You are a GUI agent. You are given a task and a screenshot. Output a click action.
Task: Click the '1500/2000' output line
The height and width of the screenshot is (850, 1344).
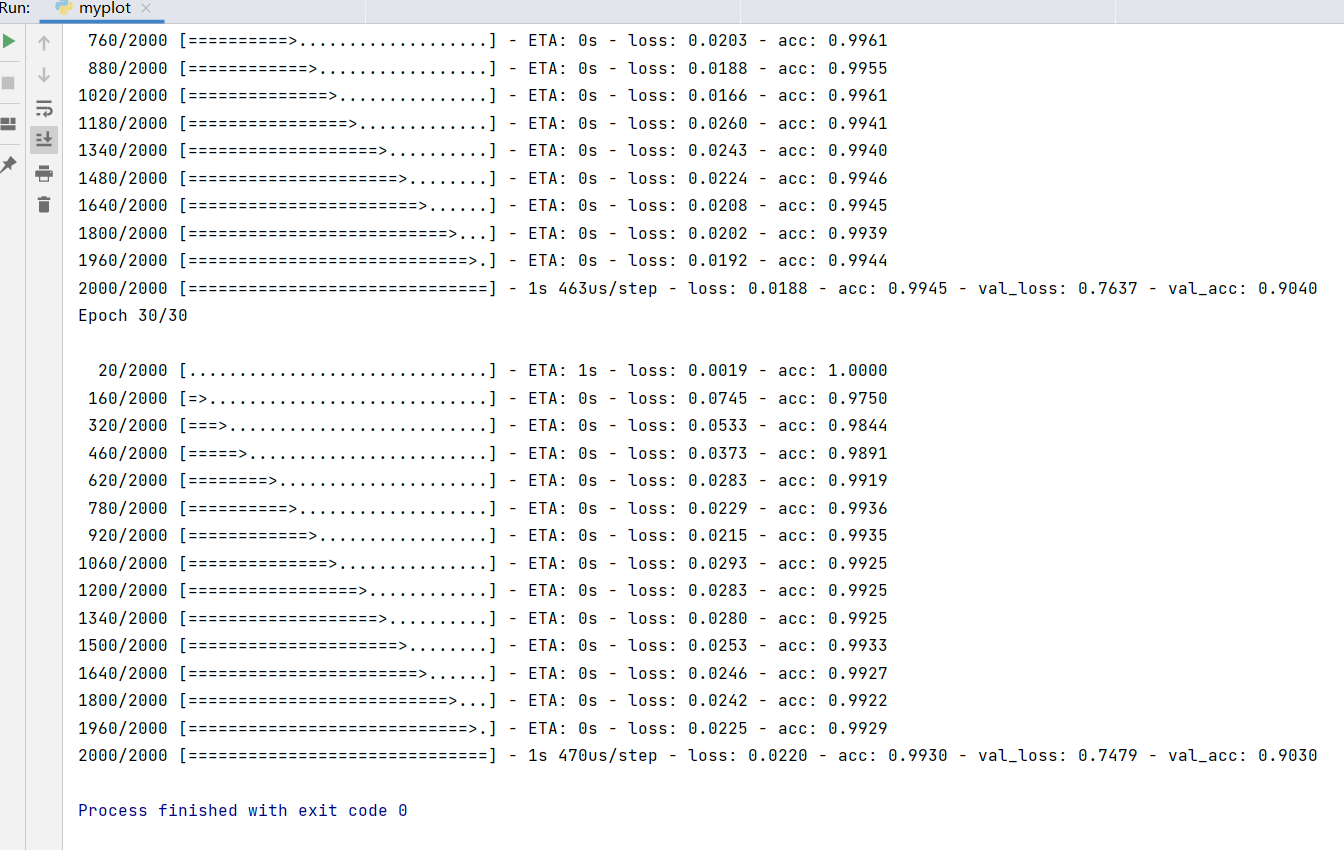(x=483, y=646)
